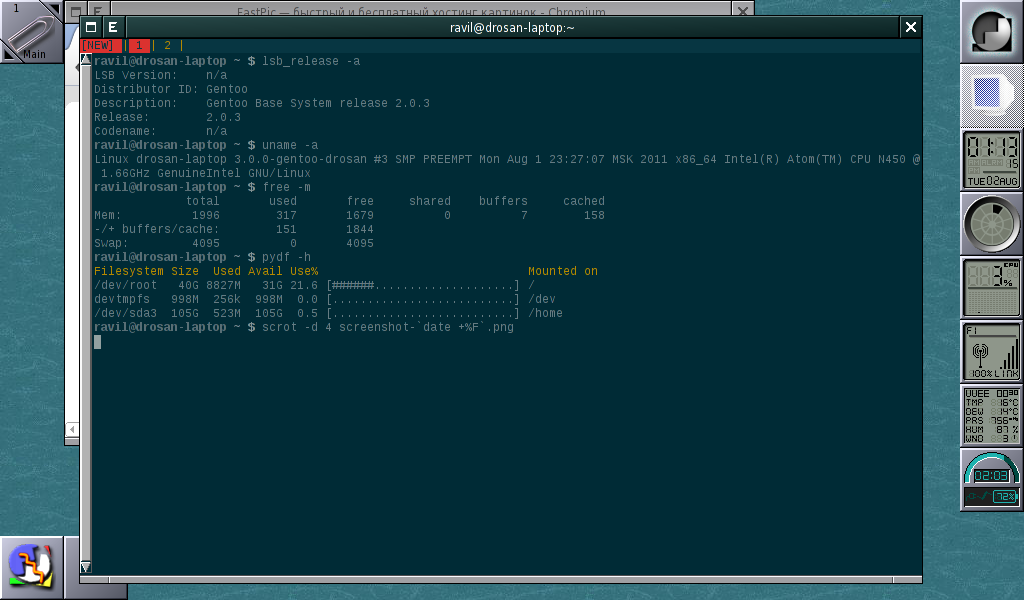Screen dimensions: 1024x600
Task: Click the terminal cursor block on the empty prompt line
Action: coord(97,341)
